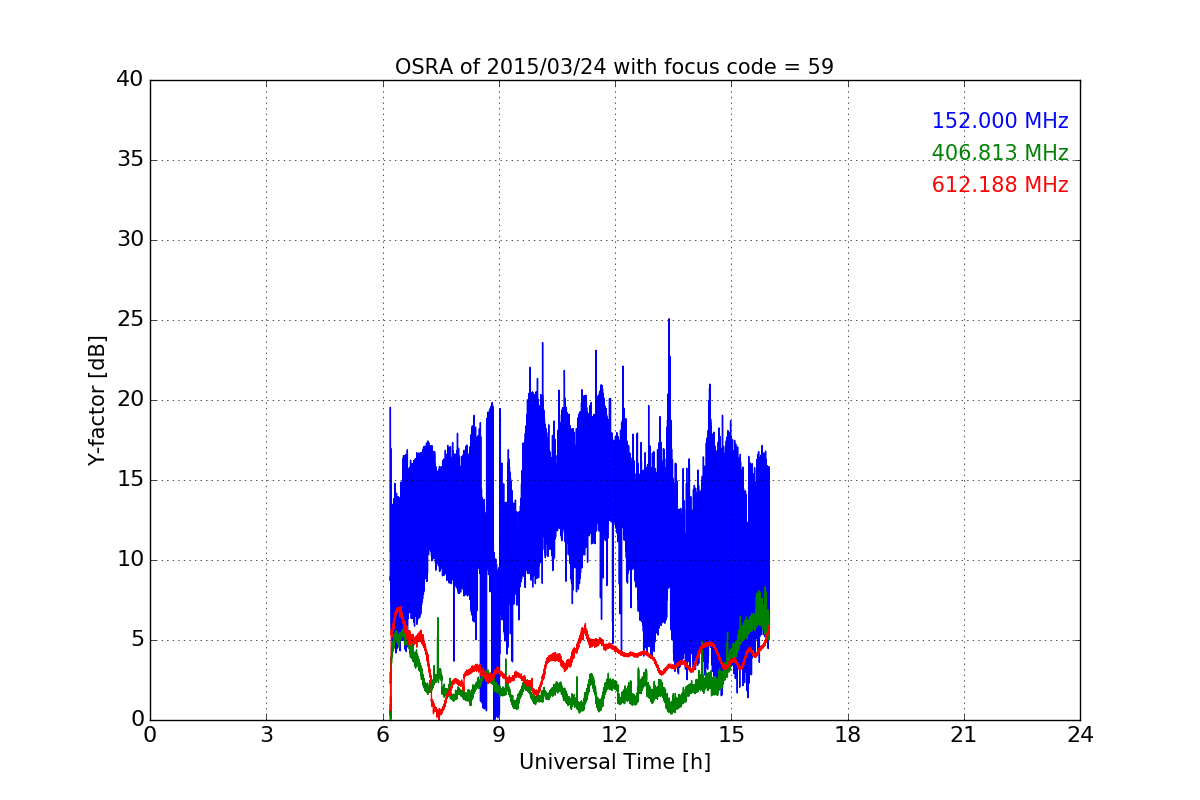
Task: Click the y-axis tick label '20'
Action: pos(130,400)
